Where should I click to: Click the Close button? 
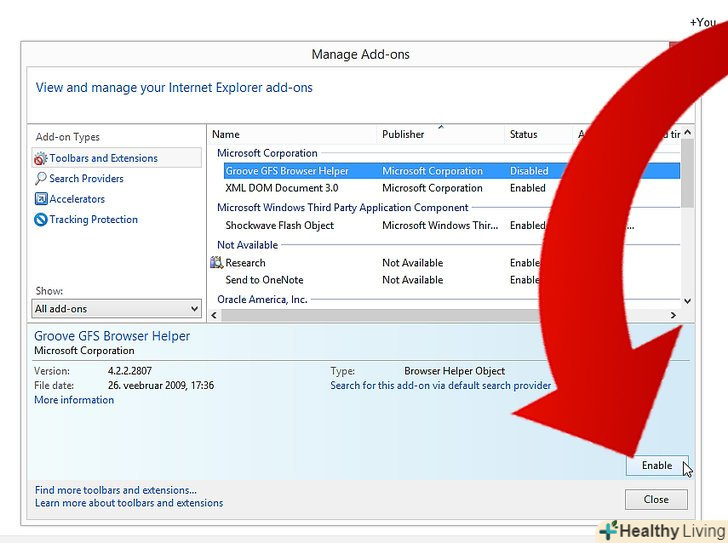pos(656,499)
